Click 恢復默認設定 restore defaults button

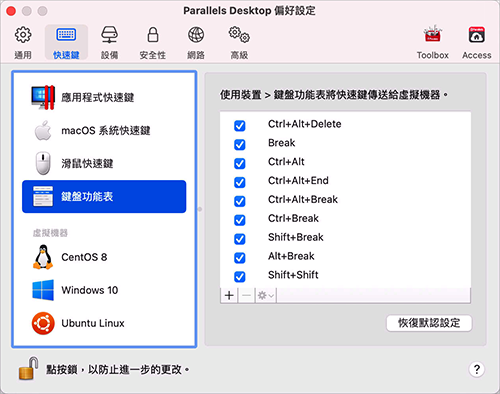429,323
